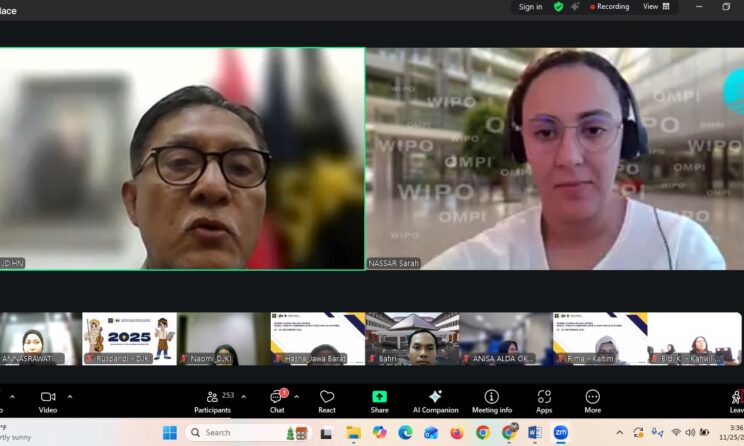Expand the Participants options arrow
Image resolution: width=744 pixels, height=446 pixels.
point(243,396)
